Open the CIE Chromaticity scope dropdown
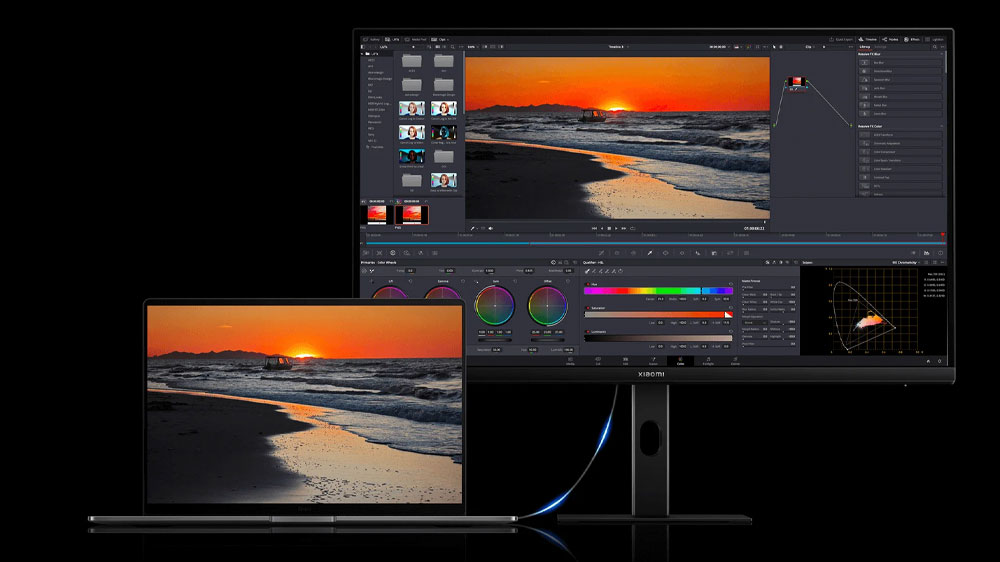 (906, 262)
